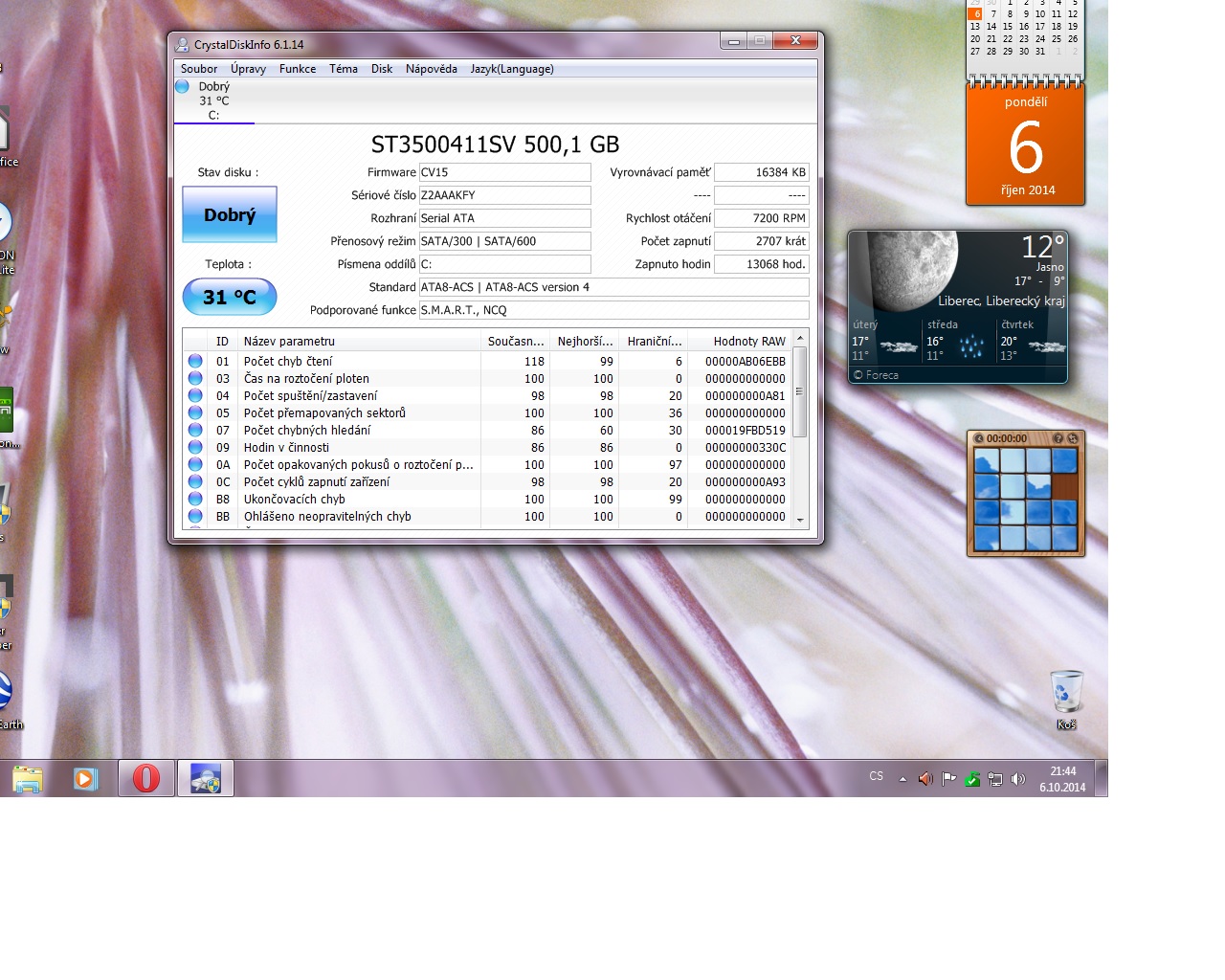
Task: Open the Úpravy menu
Action: click(248, 69)
